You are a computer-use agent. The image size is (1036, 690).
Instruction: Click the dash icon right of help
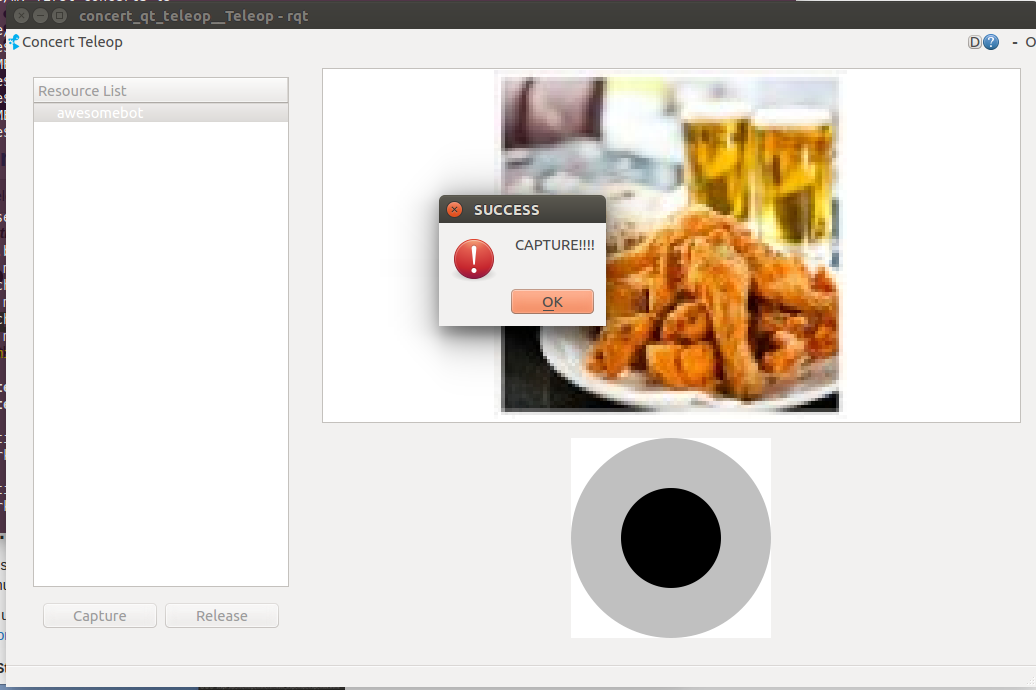coord(1014,42)
